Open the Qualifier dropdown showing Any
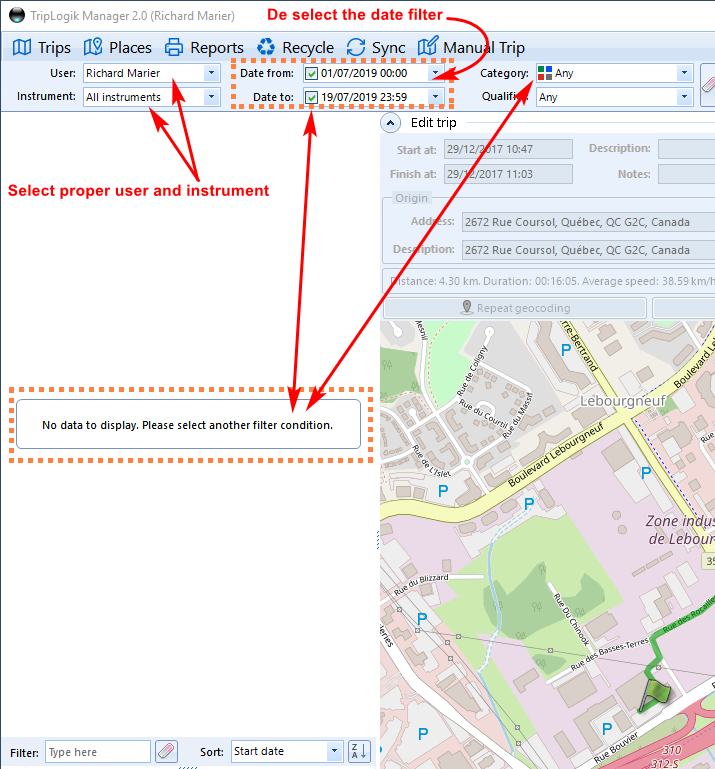 pyautogui.click(x=685, y=97)
